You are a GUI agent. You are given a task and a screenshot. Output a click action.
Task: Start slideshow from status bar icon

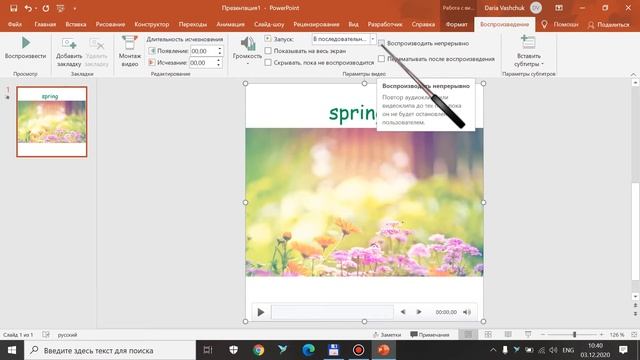point(528,335)
